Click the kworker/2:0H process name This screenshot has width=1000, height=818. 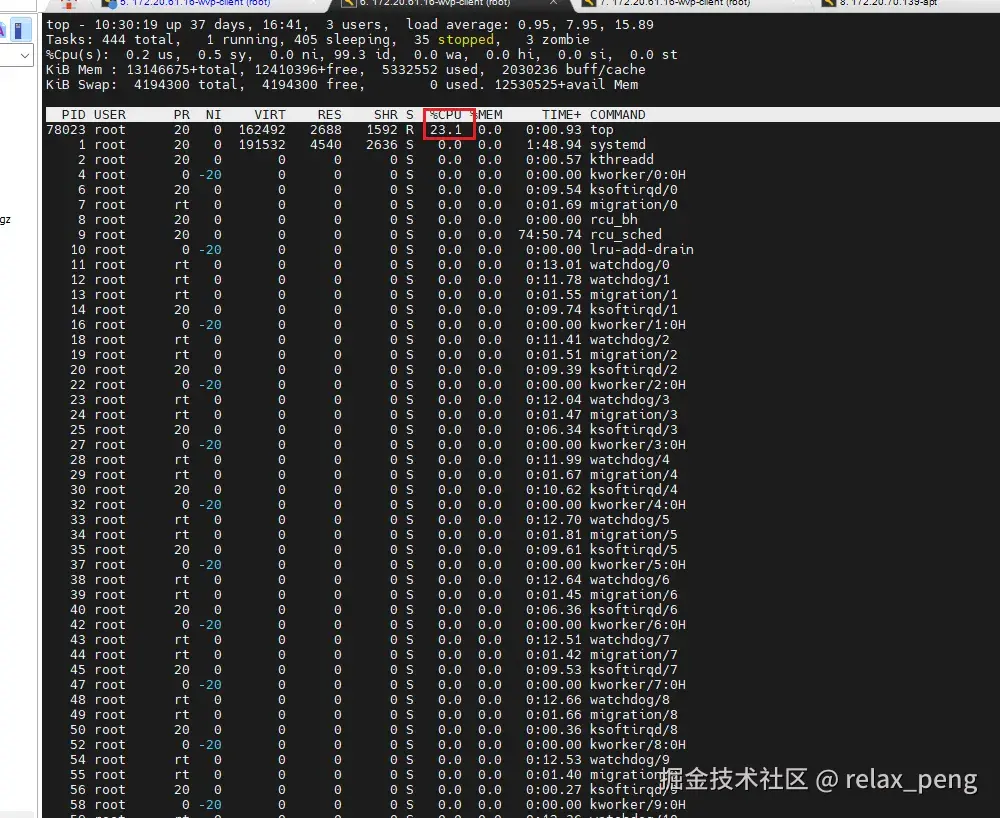pyautogui.click(x=638, y=384)
